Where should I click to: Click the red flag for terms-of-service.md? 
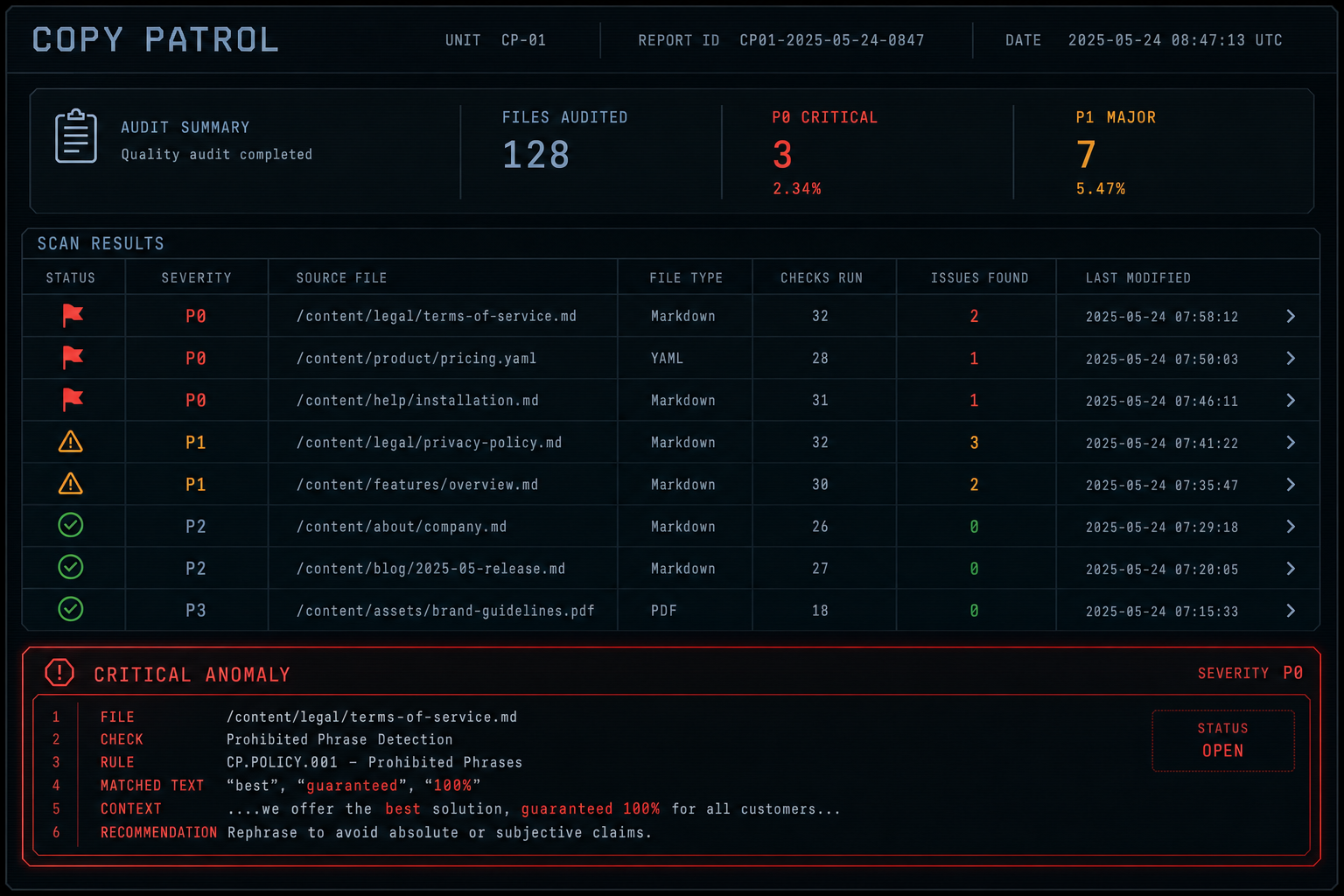73,316
